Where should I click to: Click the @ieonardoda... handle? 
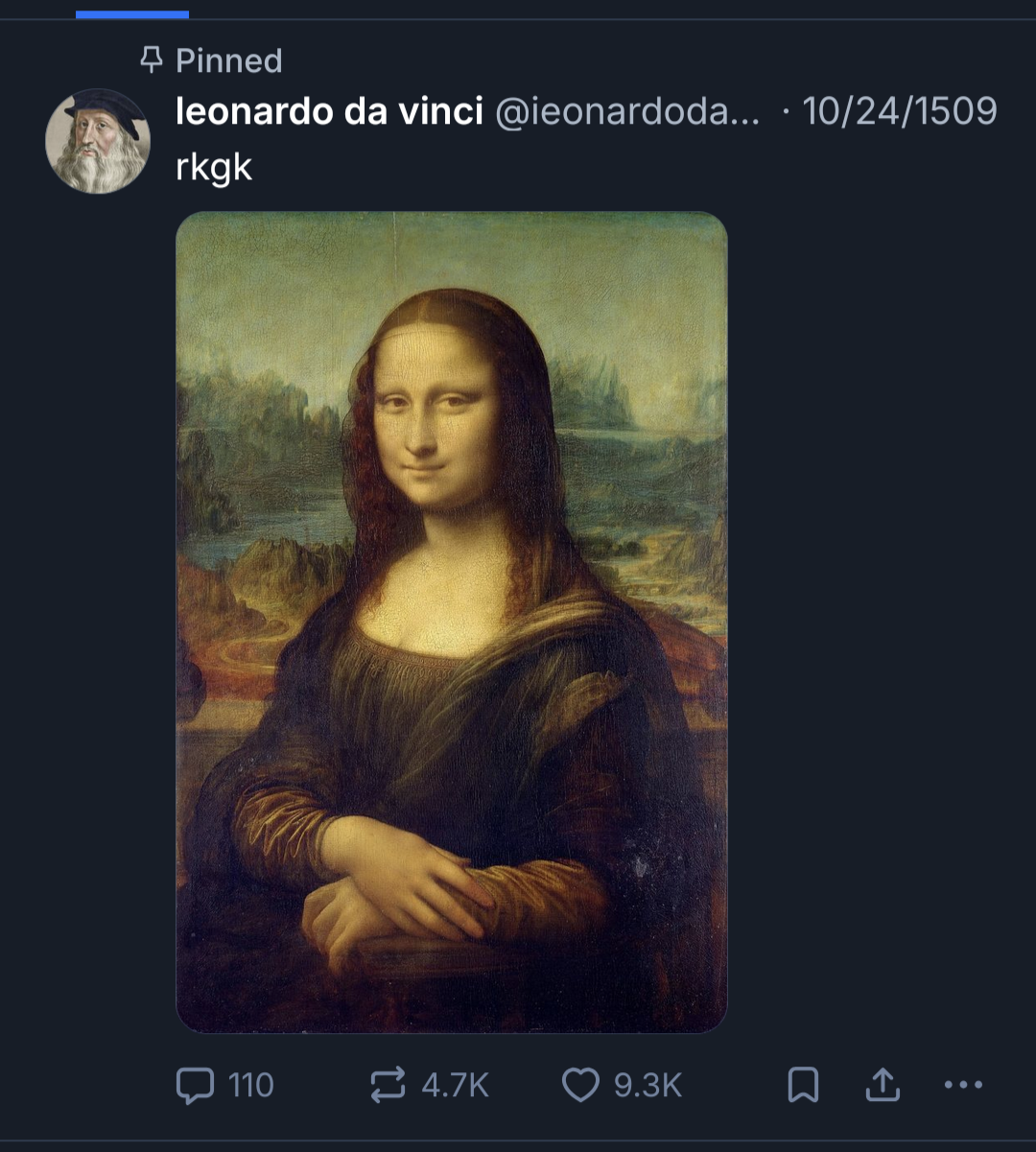pos(627,112)
